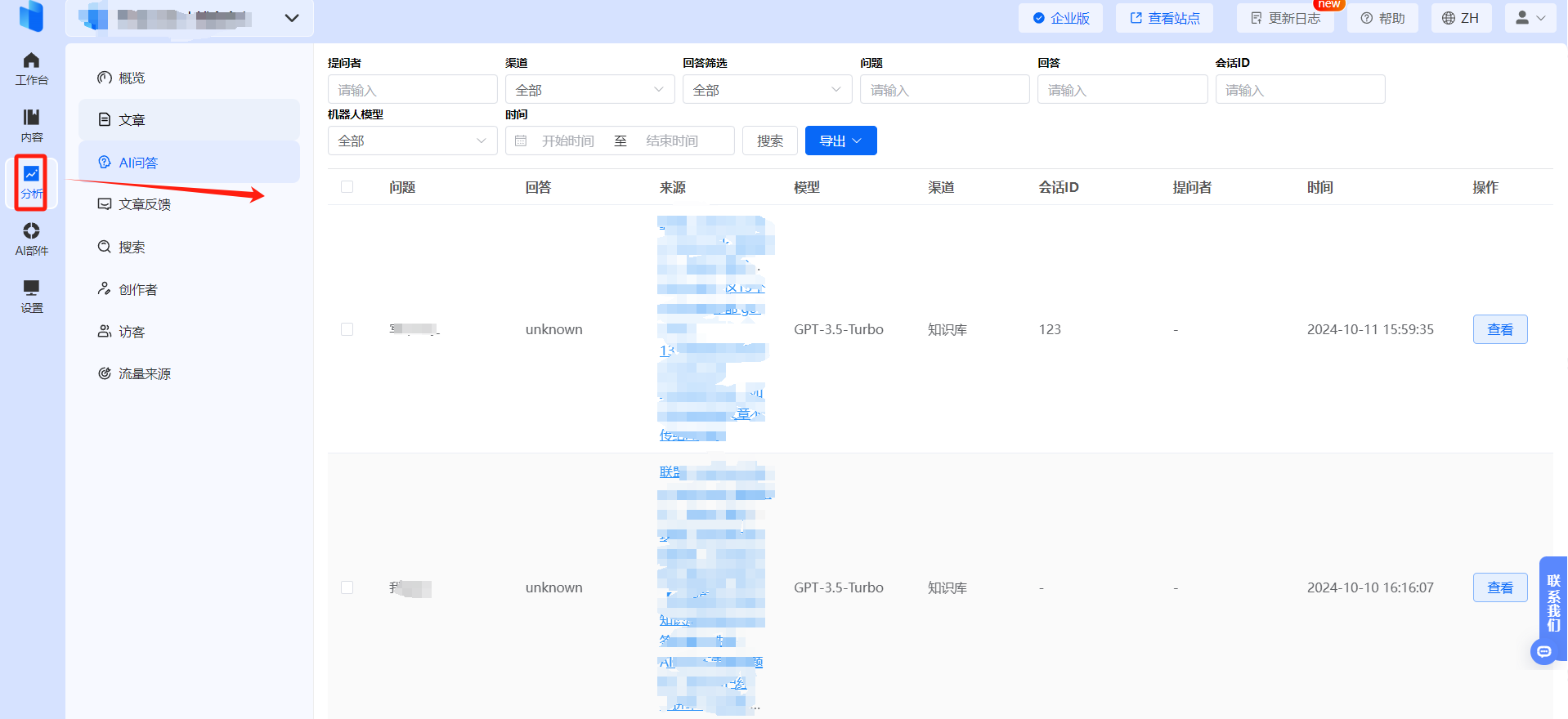The height and width of the screenshot is (719, 1568).
Task: Open the 创作者 menu item
Action: coord(189,289)
